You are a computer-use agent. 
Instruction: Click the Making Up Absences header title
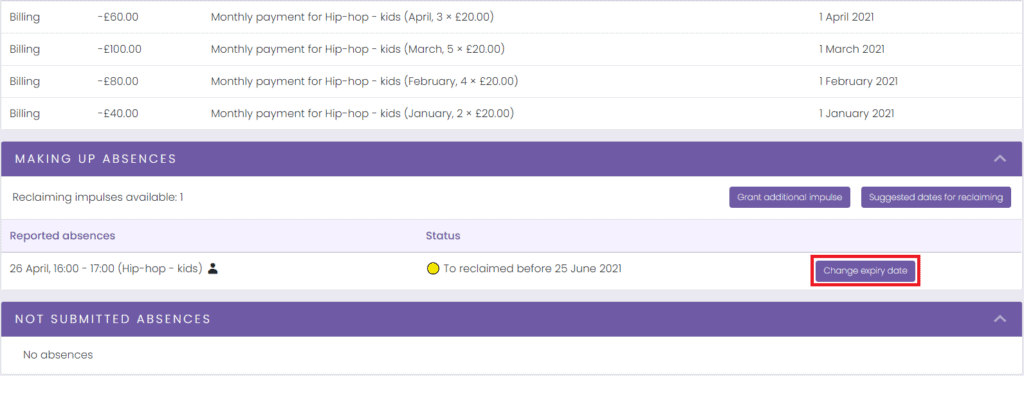(x=96, y=159)
